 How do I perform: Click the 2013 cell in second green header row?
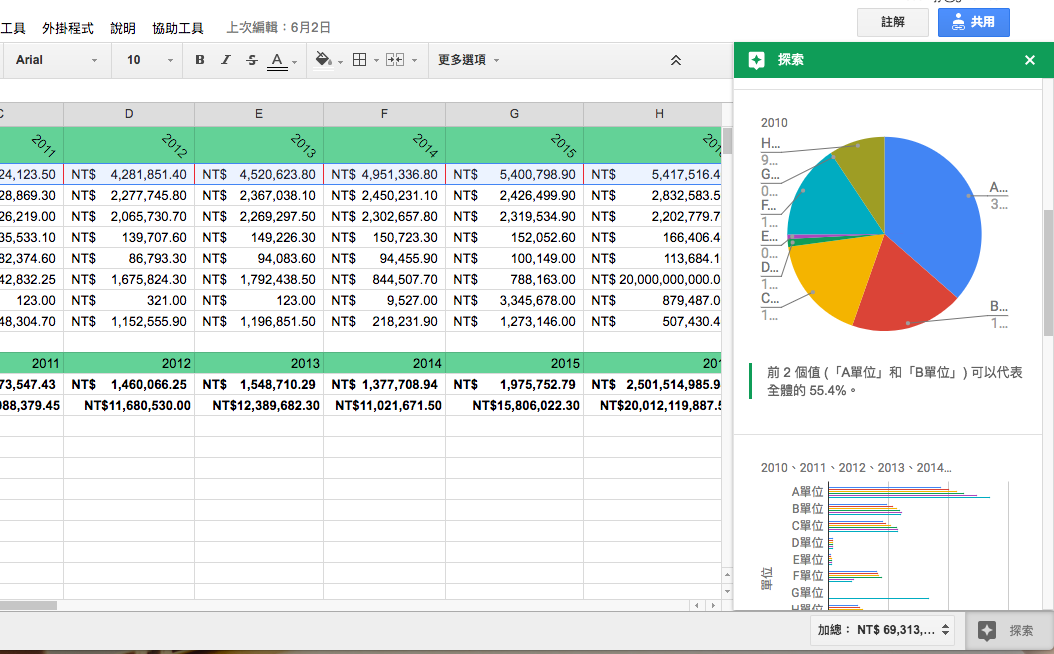point(259,363)
